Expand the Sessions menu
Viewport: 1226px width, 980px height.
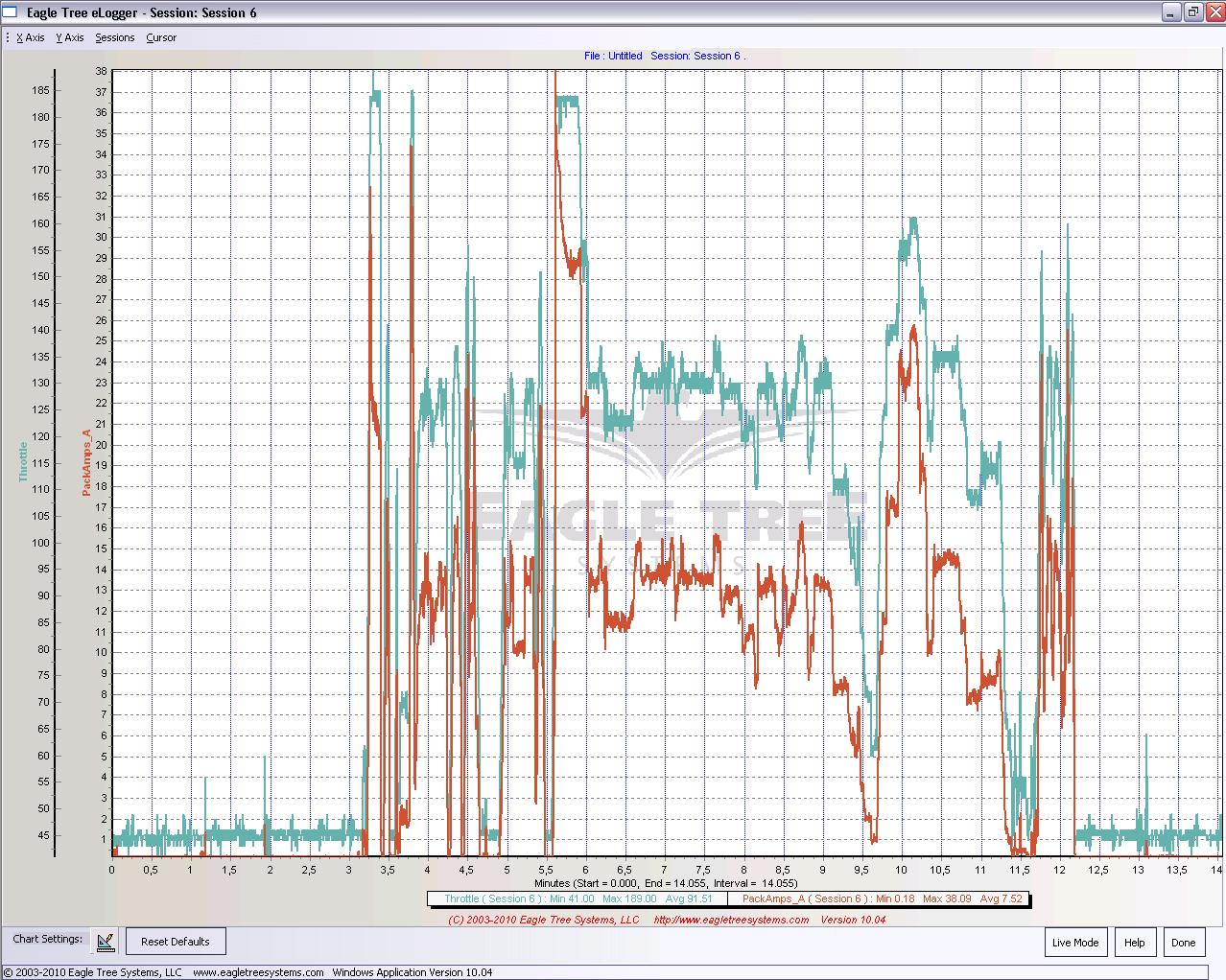(115, 38)
